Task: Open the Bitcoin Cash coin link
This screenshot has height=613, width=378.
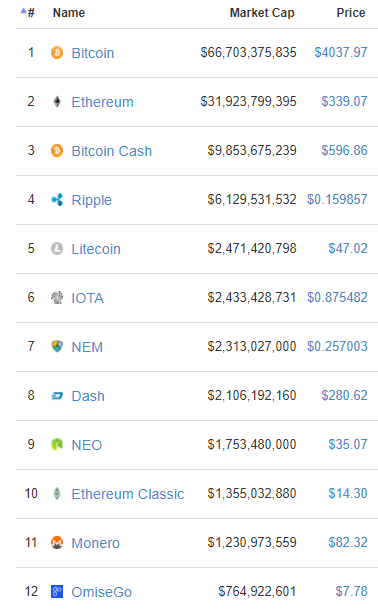Action: [112, 151]
